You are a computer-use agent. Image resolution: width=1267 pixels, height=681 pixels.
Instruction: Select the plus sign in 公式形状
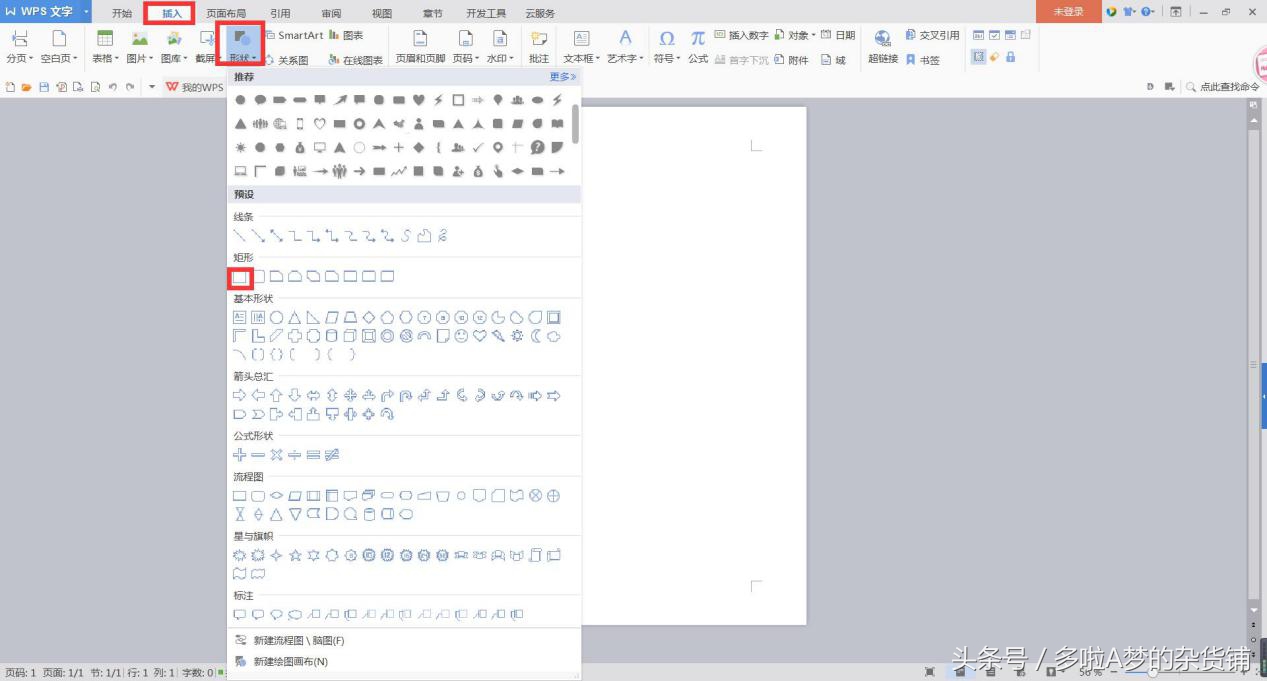[240, 455]
